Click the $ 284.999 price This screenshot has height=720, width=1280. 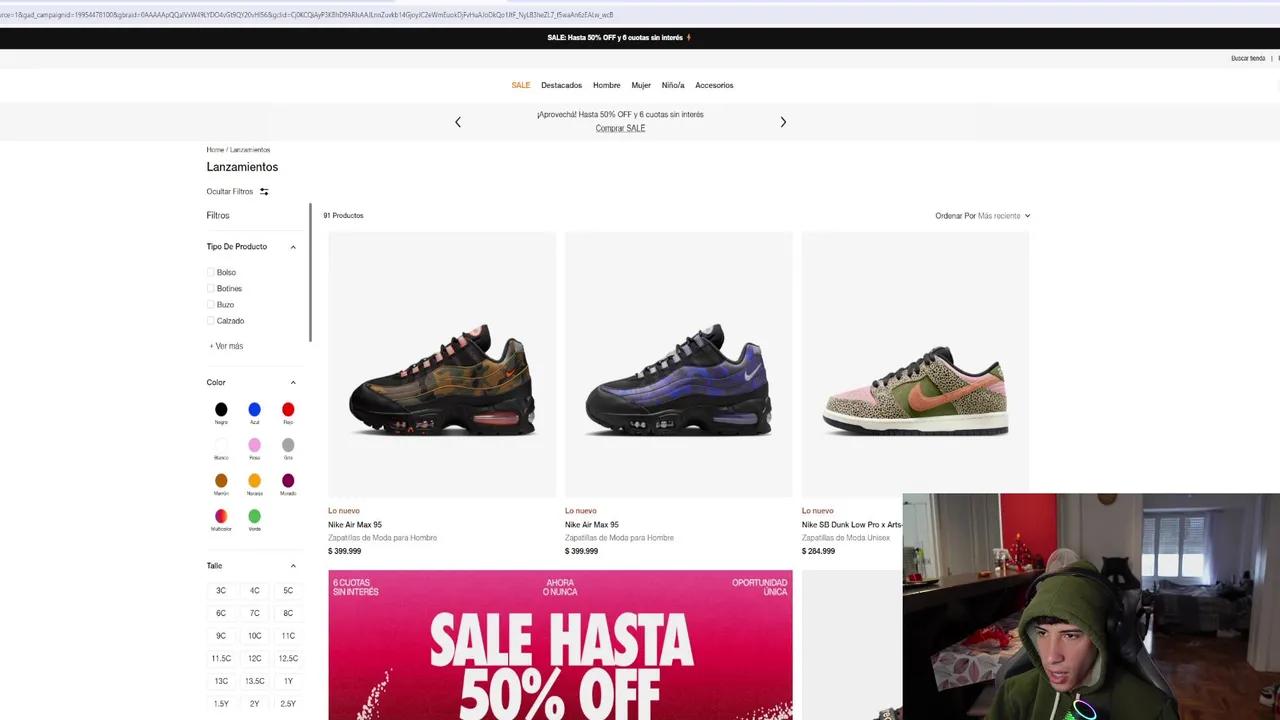coord(818,551)
